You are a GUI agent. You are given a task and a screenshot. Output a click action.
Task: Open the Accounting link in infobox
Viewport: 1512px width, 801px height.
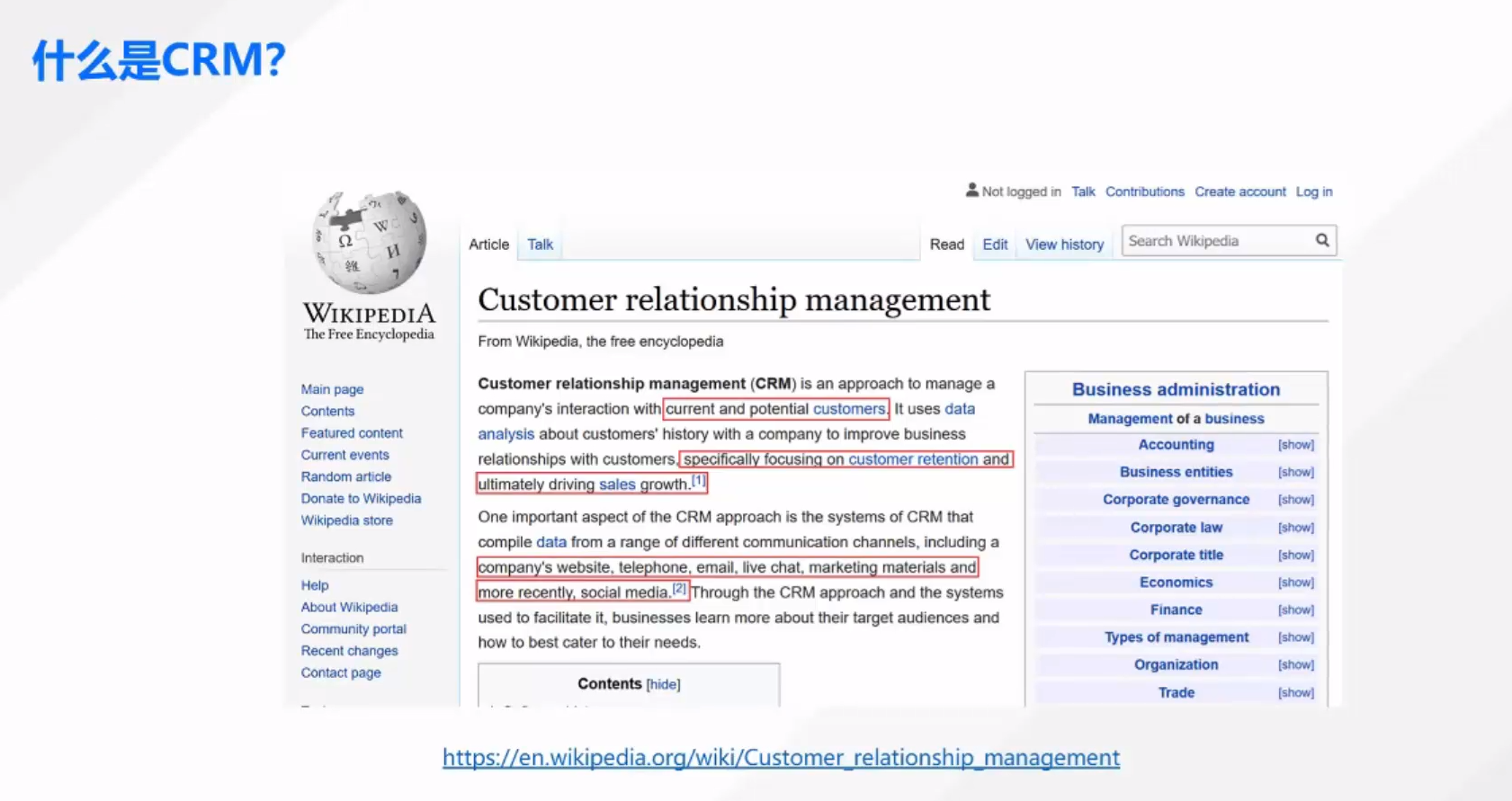tap(1176, 445)
